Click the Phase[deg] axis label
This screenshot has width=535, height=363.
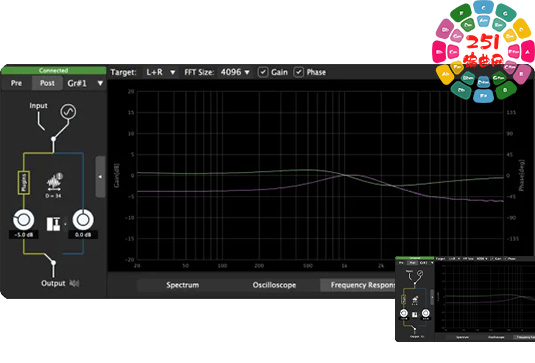click(522, 175)
